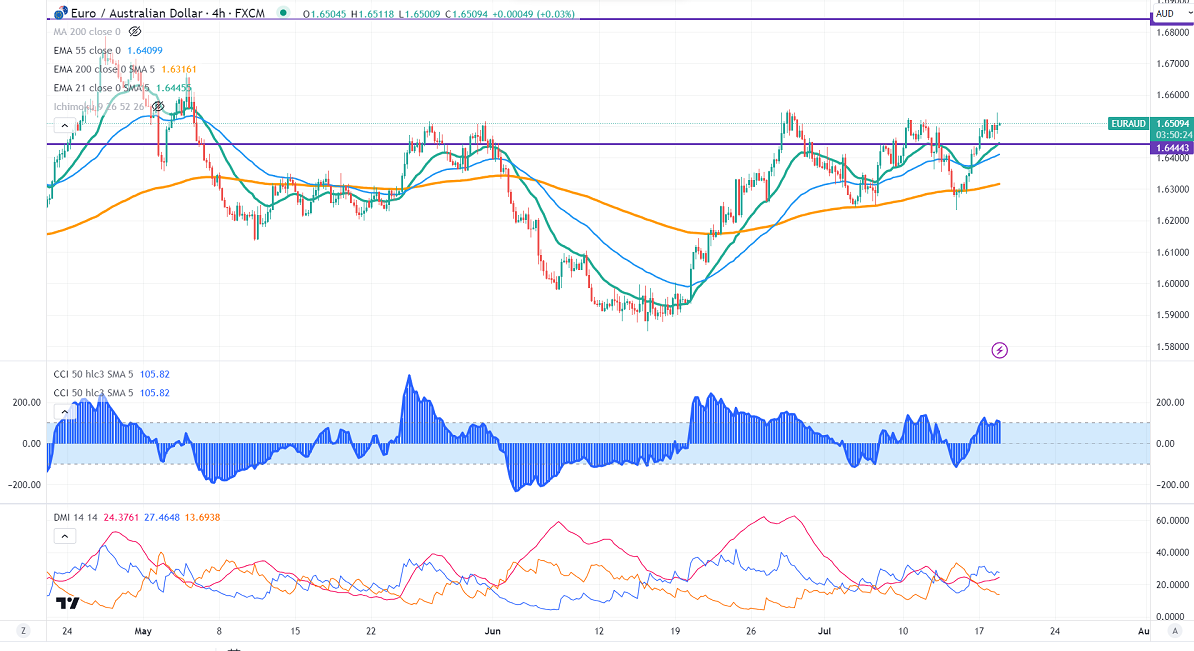Click the 17 date label on time axis
This screenshot has height=651, width=1194.
pyautogui.click(x=979, y=631)
